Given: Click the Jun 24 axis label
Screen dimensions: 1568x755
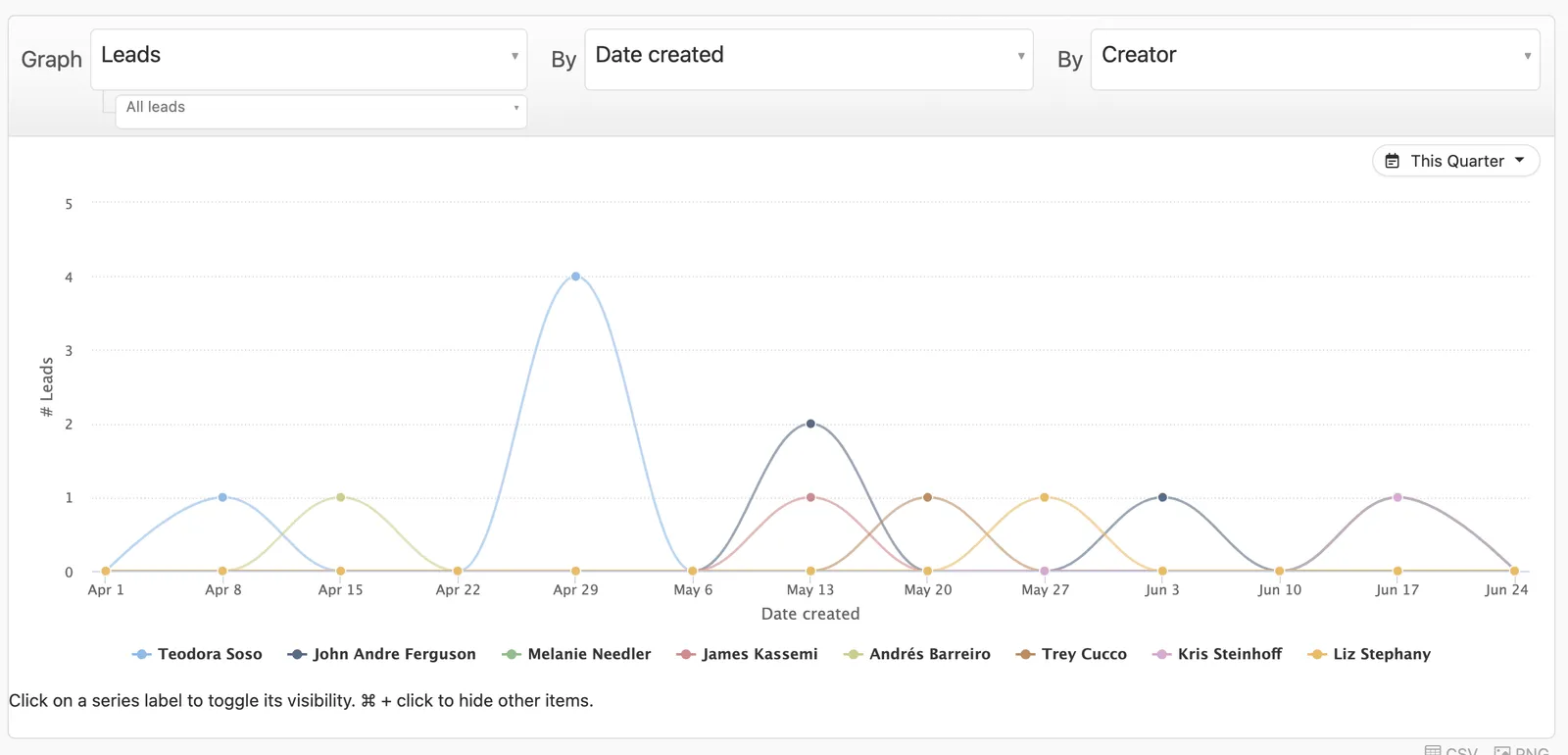Looking at the screenshot, I should pos(1506,589).
